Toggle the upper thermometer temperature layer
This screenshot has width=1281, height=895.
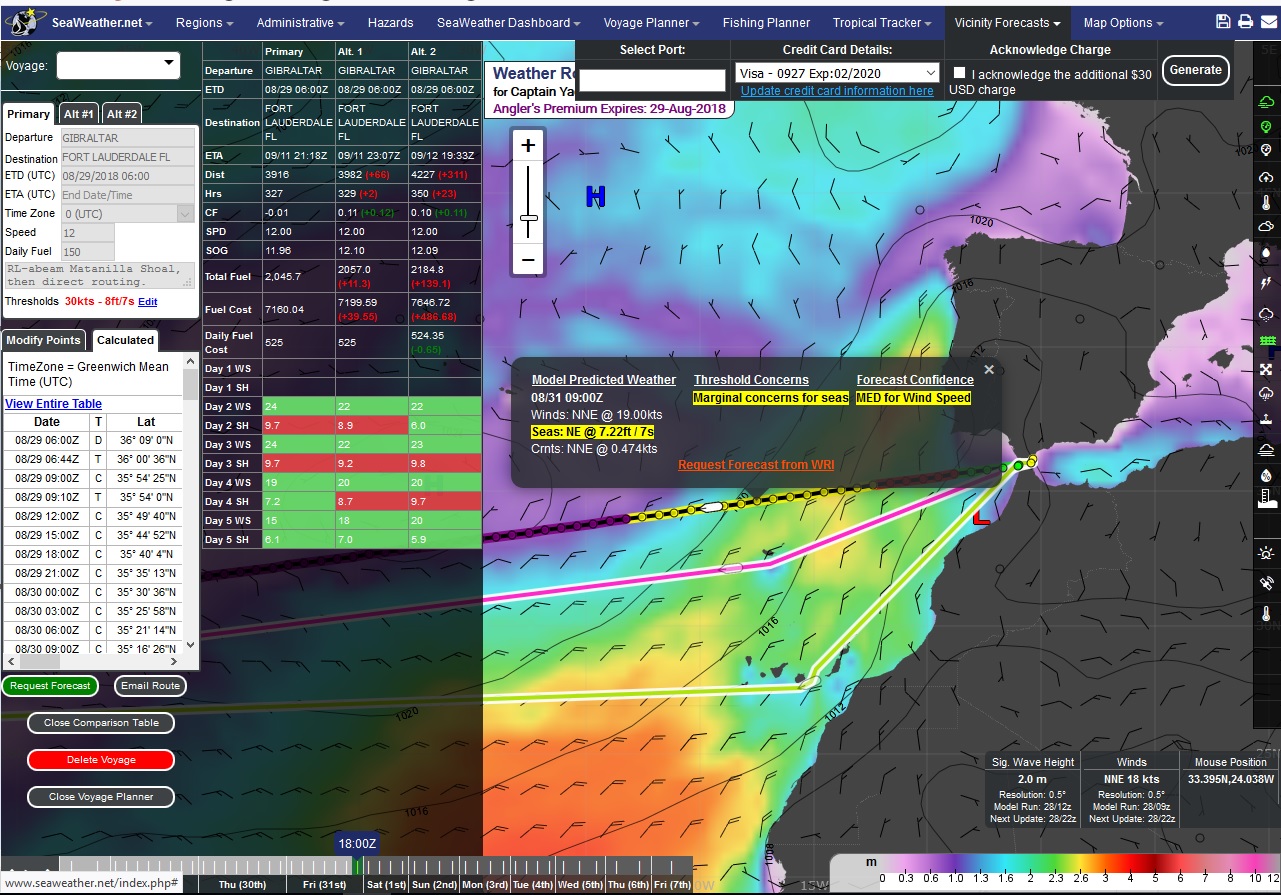(x=1266, y=203)
